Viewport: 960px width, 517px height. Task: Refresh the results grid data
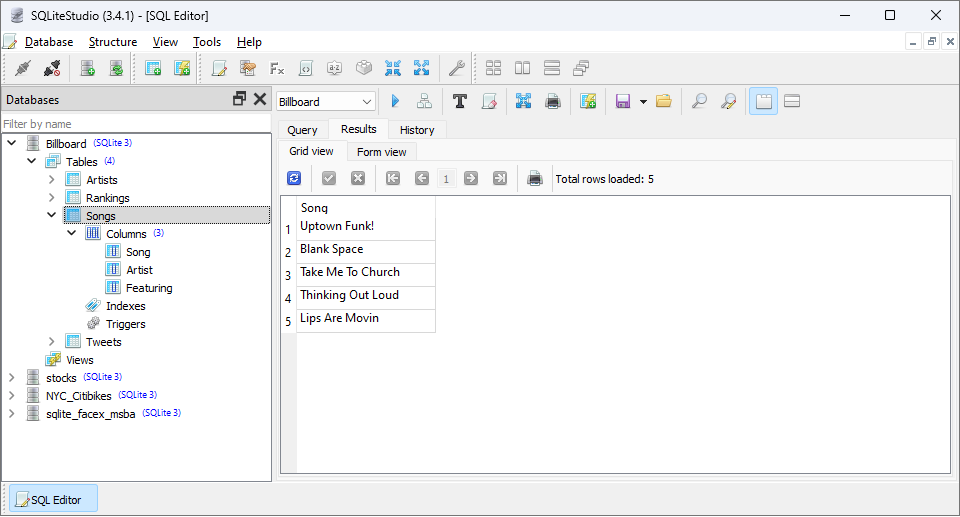294,178
